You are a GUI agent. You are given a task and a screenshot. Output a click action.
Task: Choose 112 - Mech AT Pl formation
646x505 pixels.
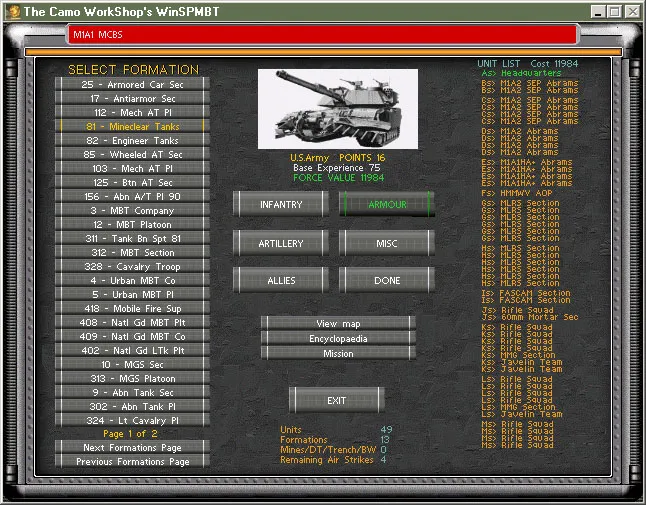[133, 112]
